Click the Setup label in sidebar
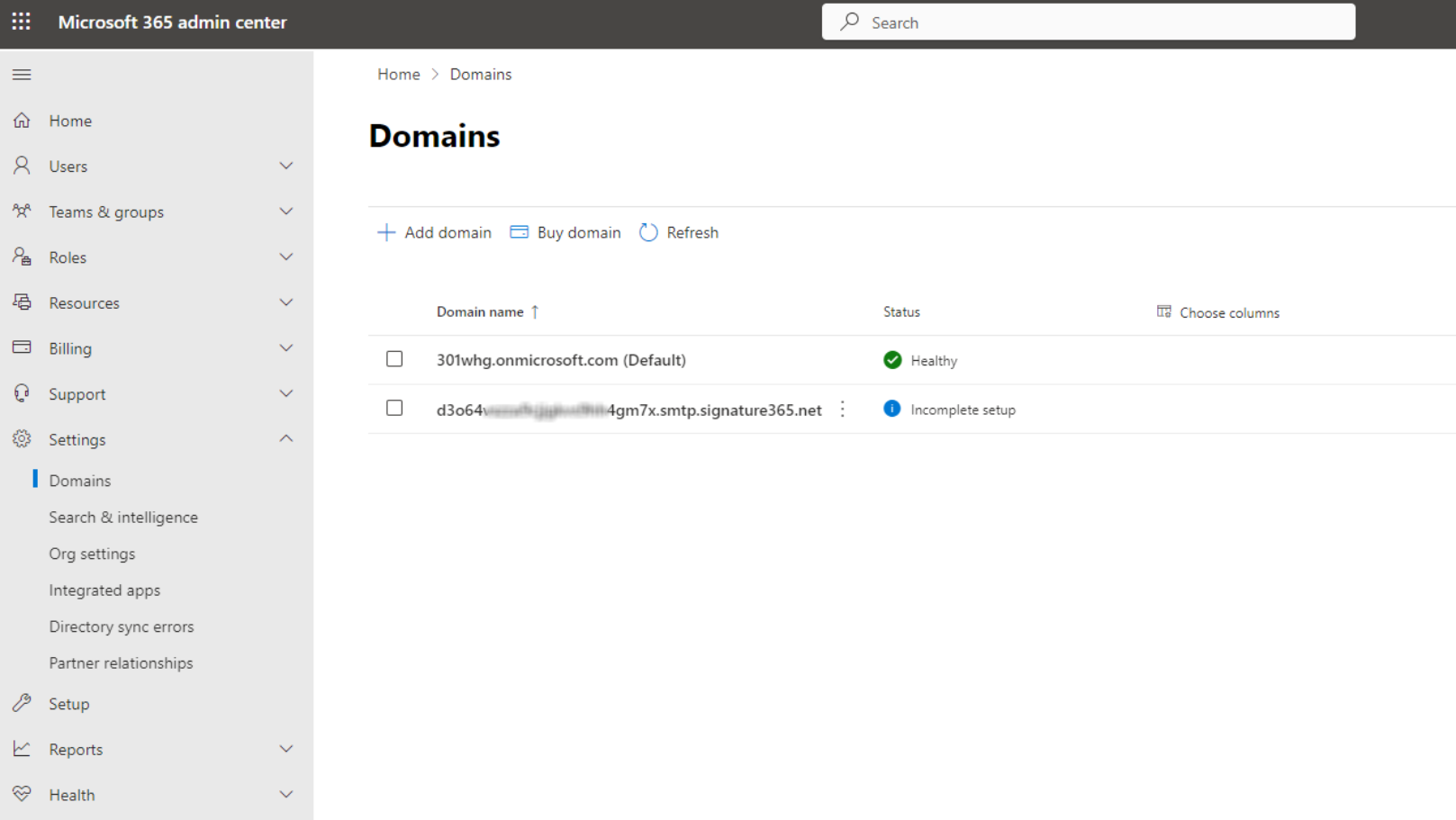This screenshot has height=820, width=1456. 69,704
